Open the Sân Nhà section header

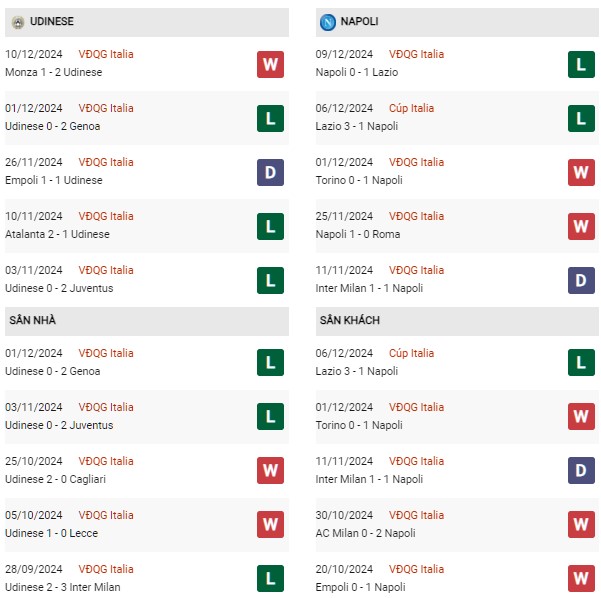click(147, 321)
